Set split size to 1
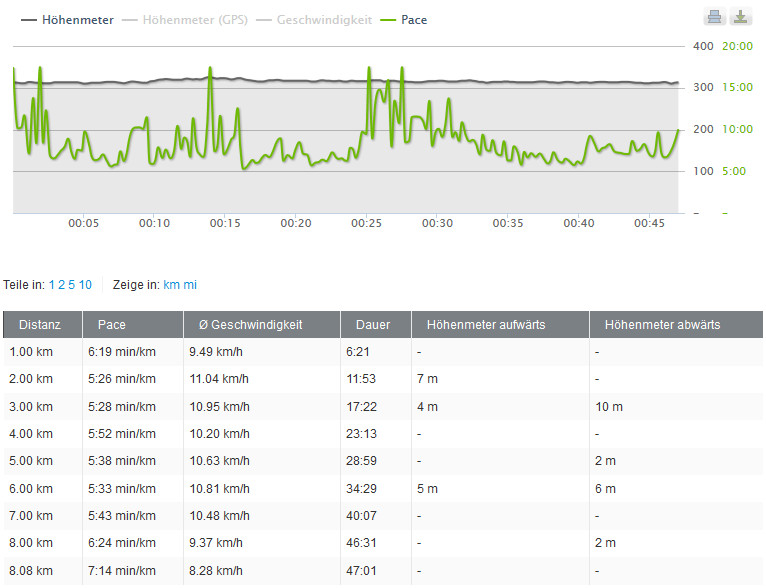766x588 pixels. coord(52,285)
